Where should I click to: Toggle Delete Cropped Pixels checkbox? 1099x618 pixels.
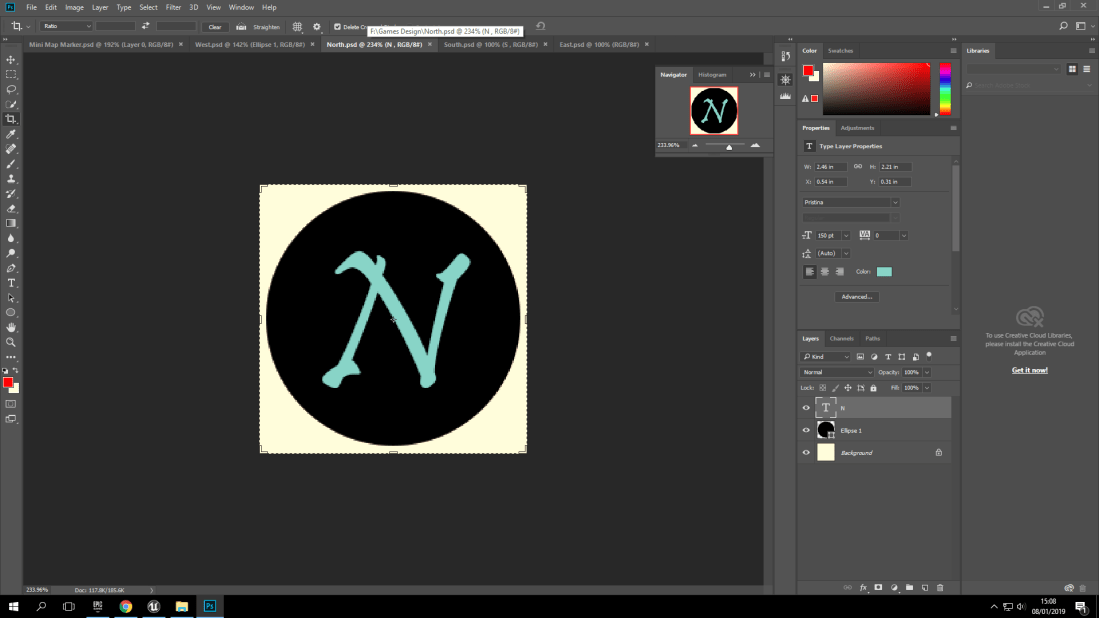pyautogui.click(x=337, y=27)
